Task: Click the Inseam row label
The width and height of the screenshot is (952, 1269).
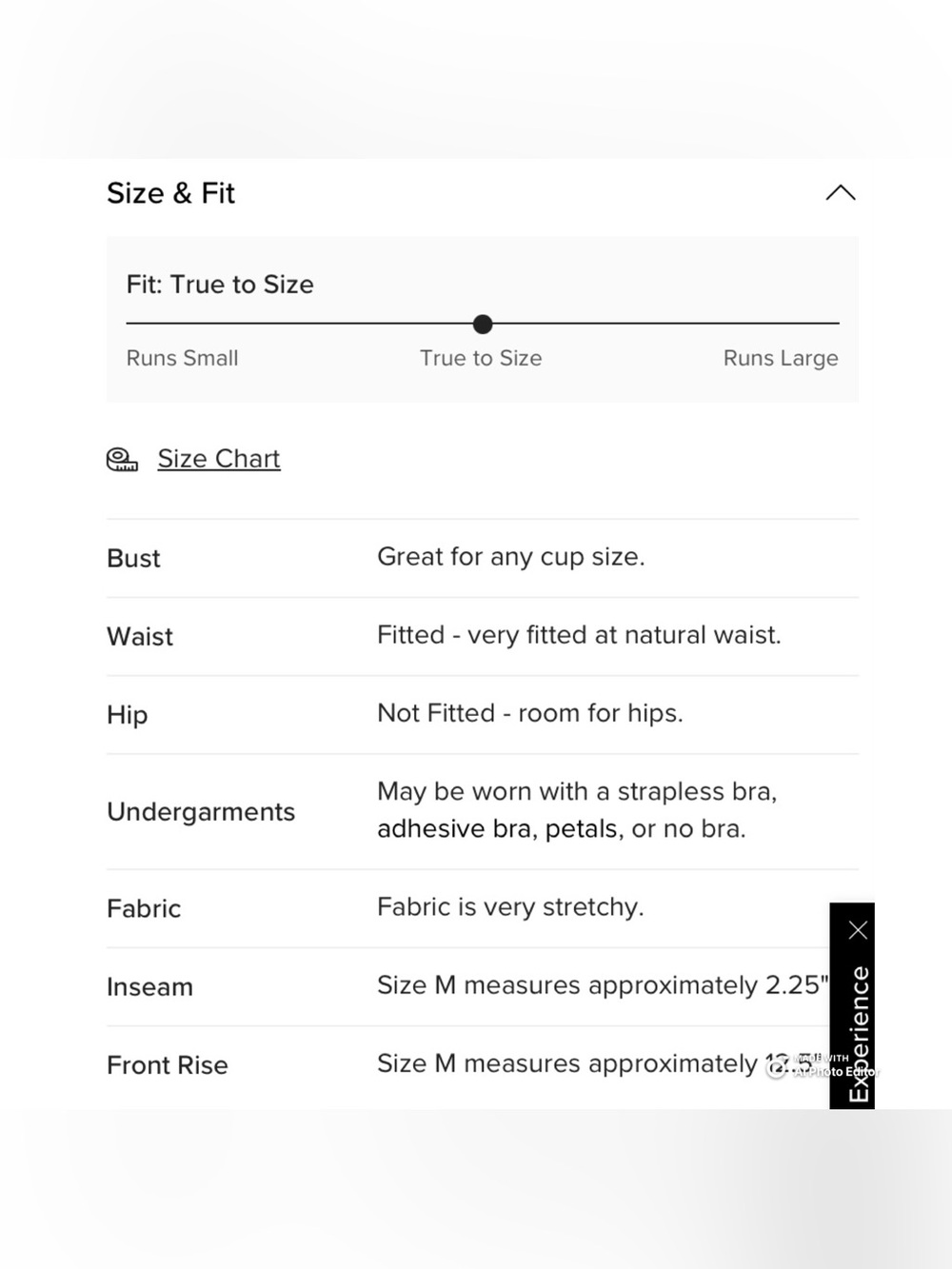Action: click(149, 987)
